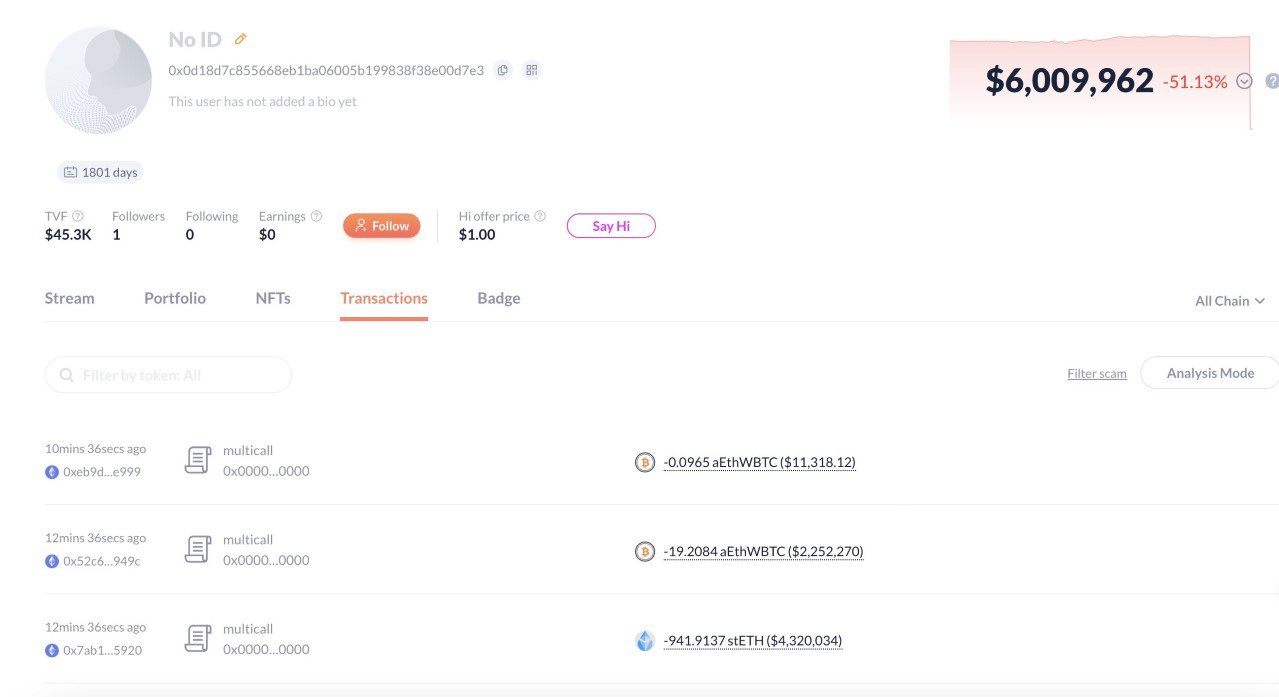The image size is (1279, 697).
Task: Copy the wallet address with the copy icon
Action: [x=503, y=70]
